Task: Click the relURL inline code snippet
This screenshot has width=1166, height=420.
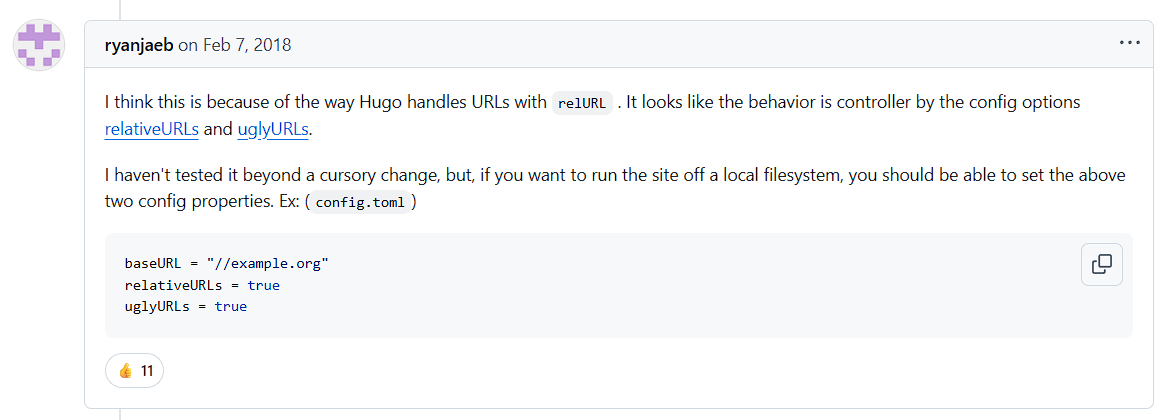Action: [x=582, y=103]
